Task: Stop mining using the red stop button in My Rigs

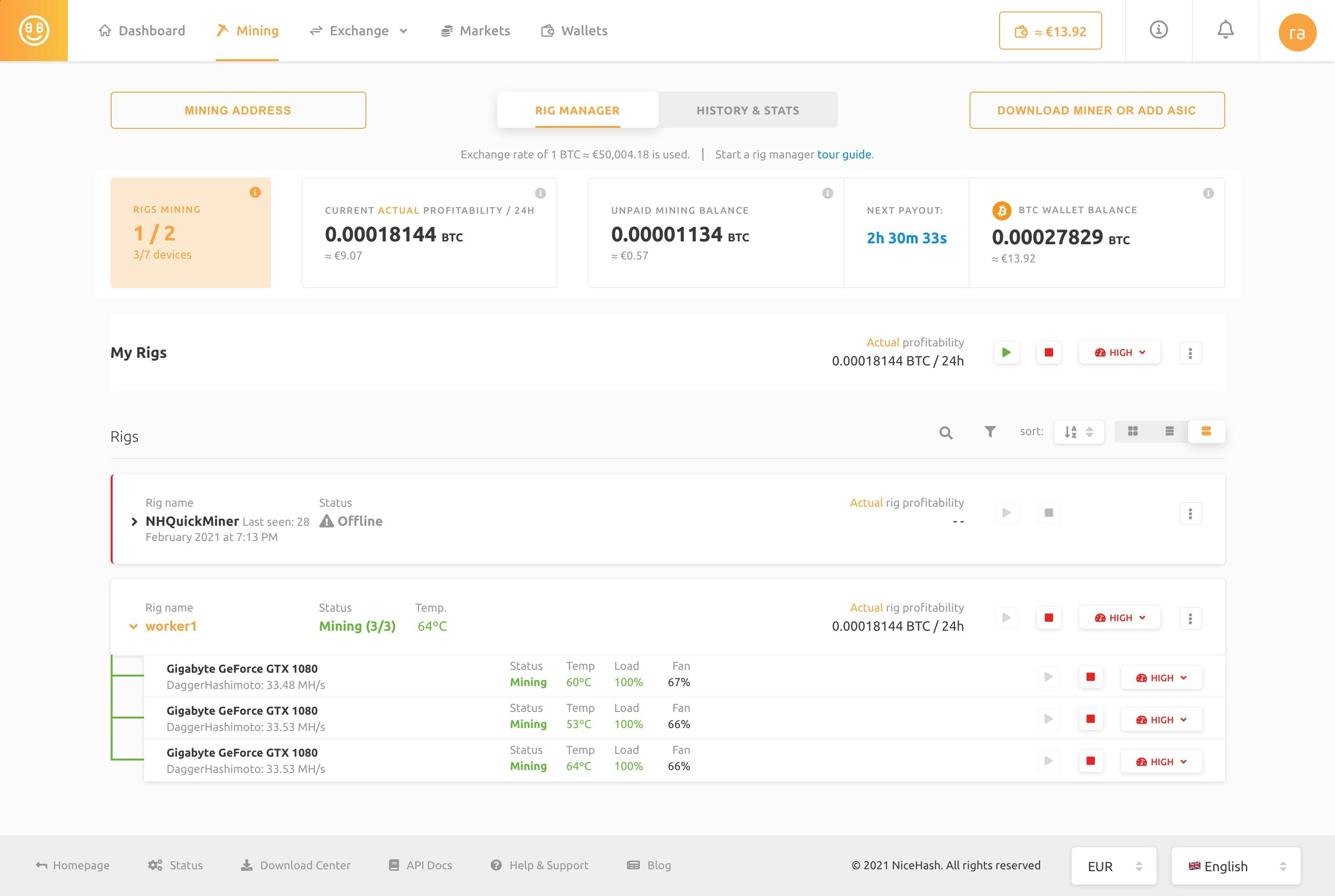Action: [x=1049, y=353]
